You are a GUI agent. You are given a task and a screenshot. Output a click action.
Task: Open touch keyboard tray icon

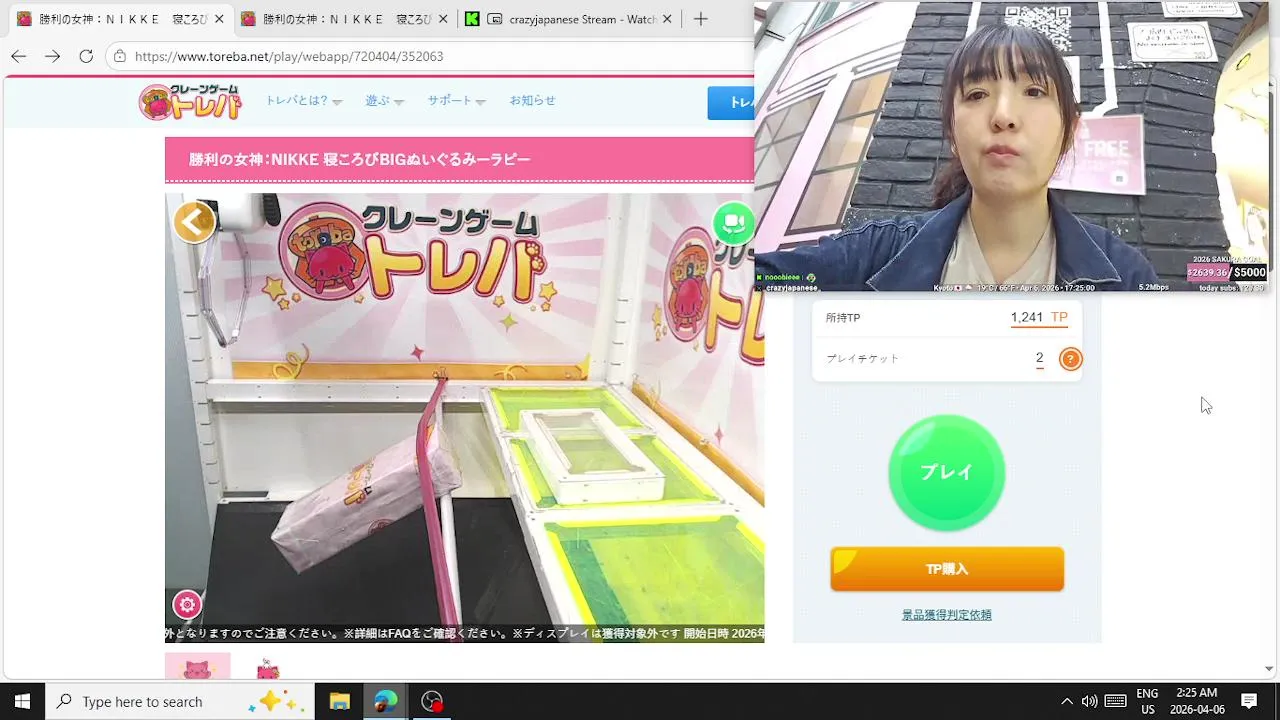click(1116, 701)
